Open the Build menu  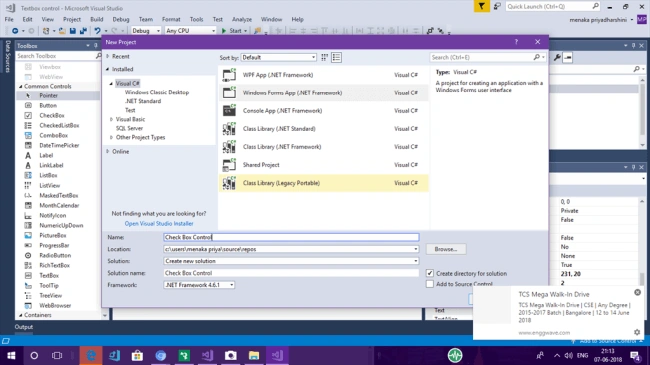(x=97, y=19)
